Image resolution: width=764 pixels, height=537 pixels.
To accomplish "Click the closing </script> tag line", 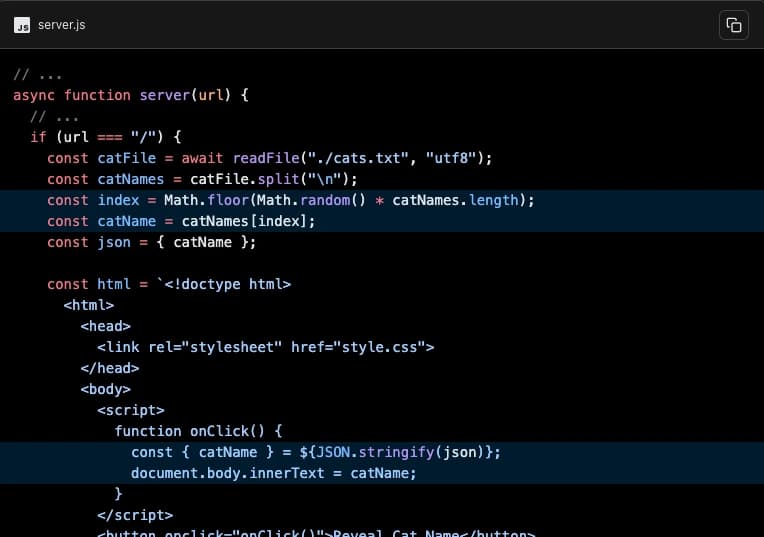I will [x=135, y=515].
